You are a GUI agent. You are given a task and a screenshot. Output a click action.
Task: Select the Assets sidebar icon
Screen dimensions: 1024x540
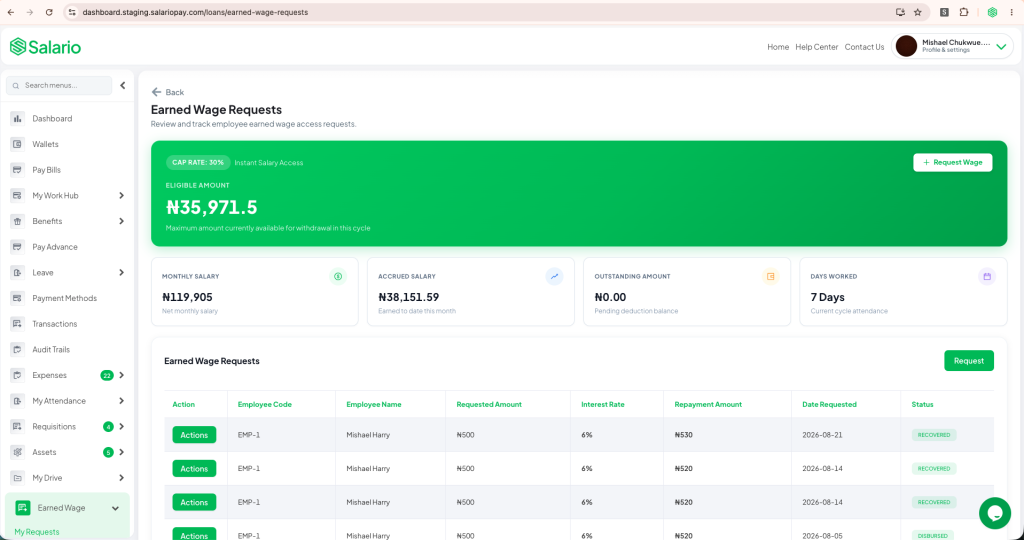pyautogui.click(x=18, y=452)
